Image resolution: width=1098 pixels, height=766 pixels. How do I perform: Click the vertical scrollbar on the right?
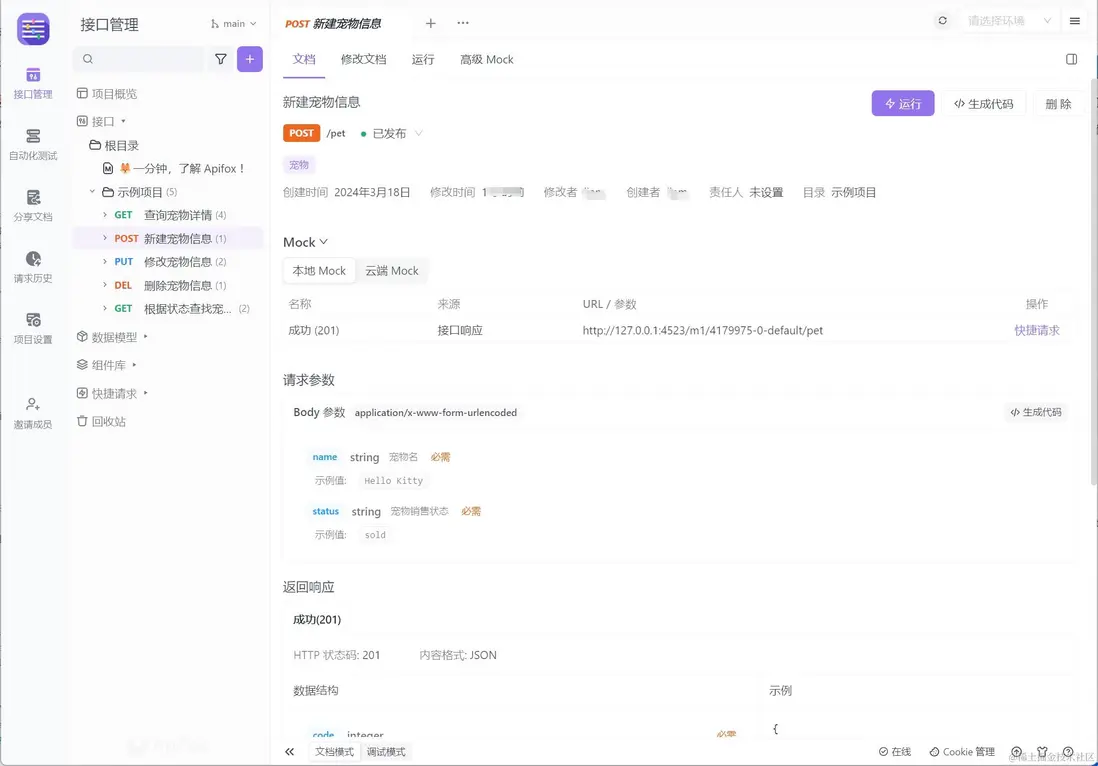(x=1093, y=280)
